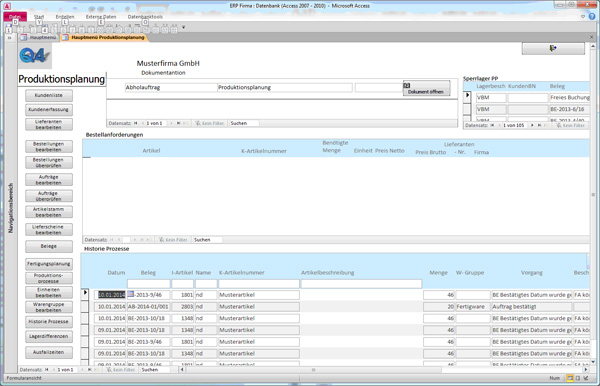Image resolution: width=600 pixels, height=386 pixels.
Task: Click record selector arrow of first Sperrlager row
Action: tap(467, 97)
